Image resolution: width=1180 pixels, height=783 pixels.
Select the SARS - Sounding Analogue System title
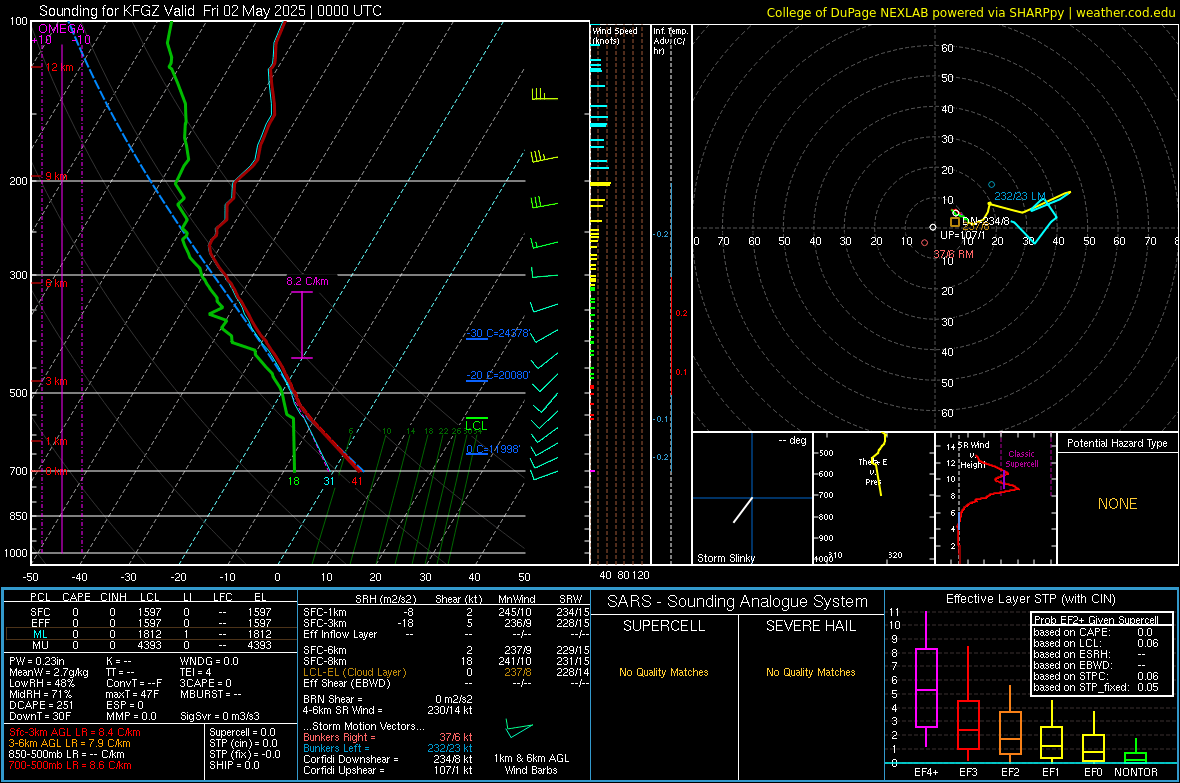(737, 602)
